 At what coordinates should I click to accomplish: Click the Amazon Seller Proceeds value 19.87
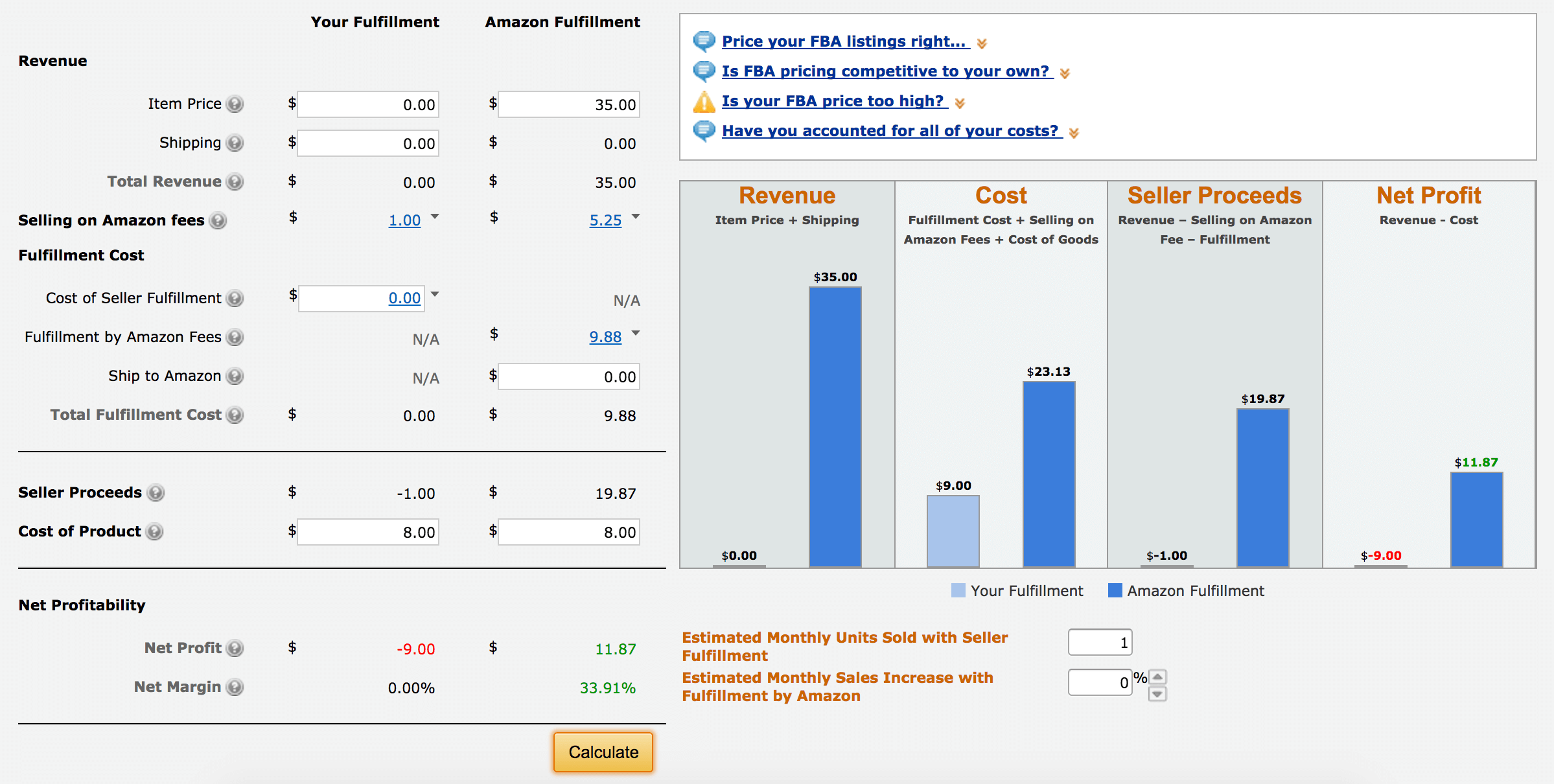pos(616,493)
